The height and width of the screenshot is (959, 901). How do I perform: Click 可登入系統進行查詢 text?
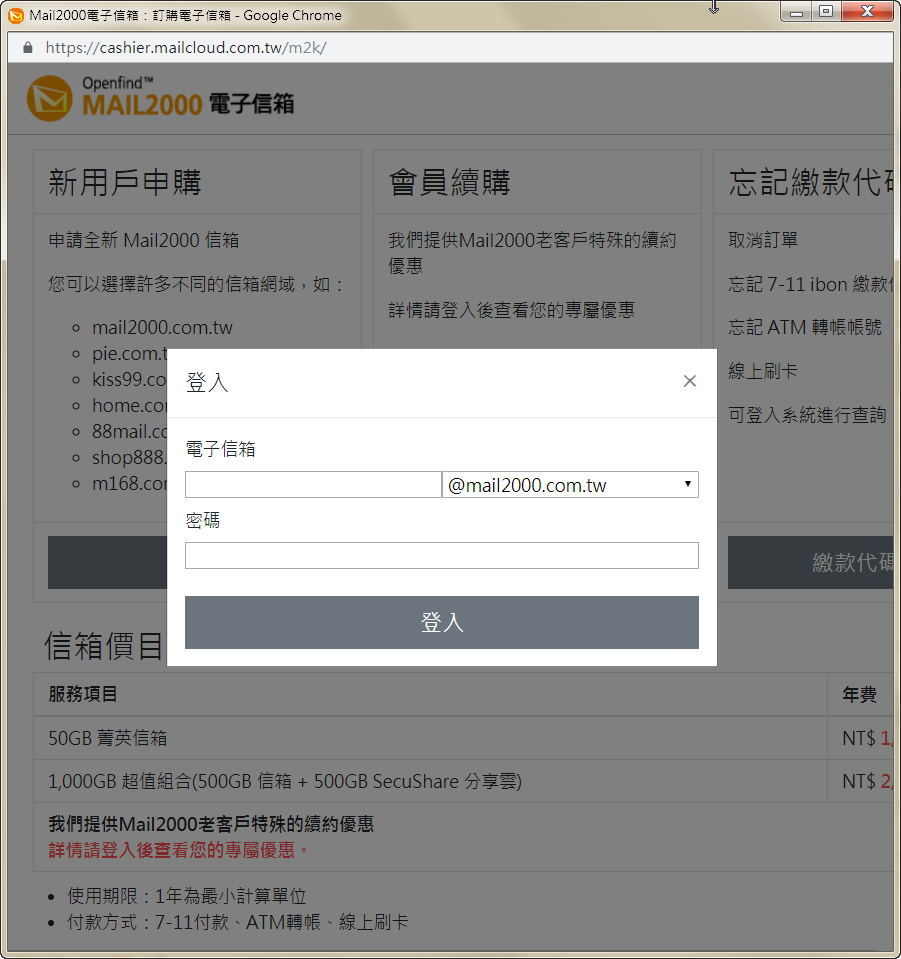tap(807, 415)
